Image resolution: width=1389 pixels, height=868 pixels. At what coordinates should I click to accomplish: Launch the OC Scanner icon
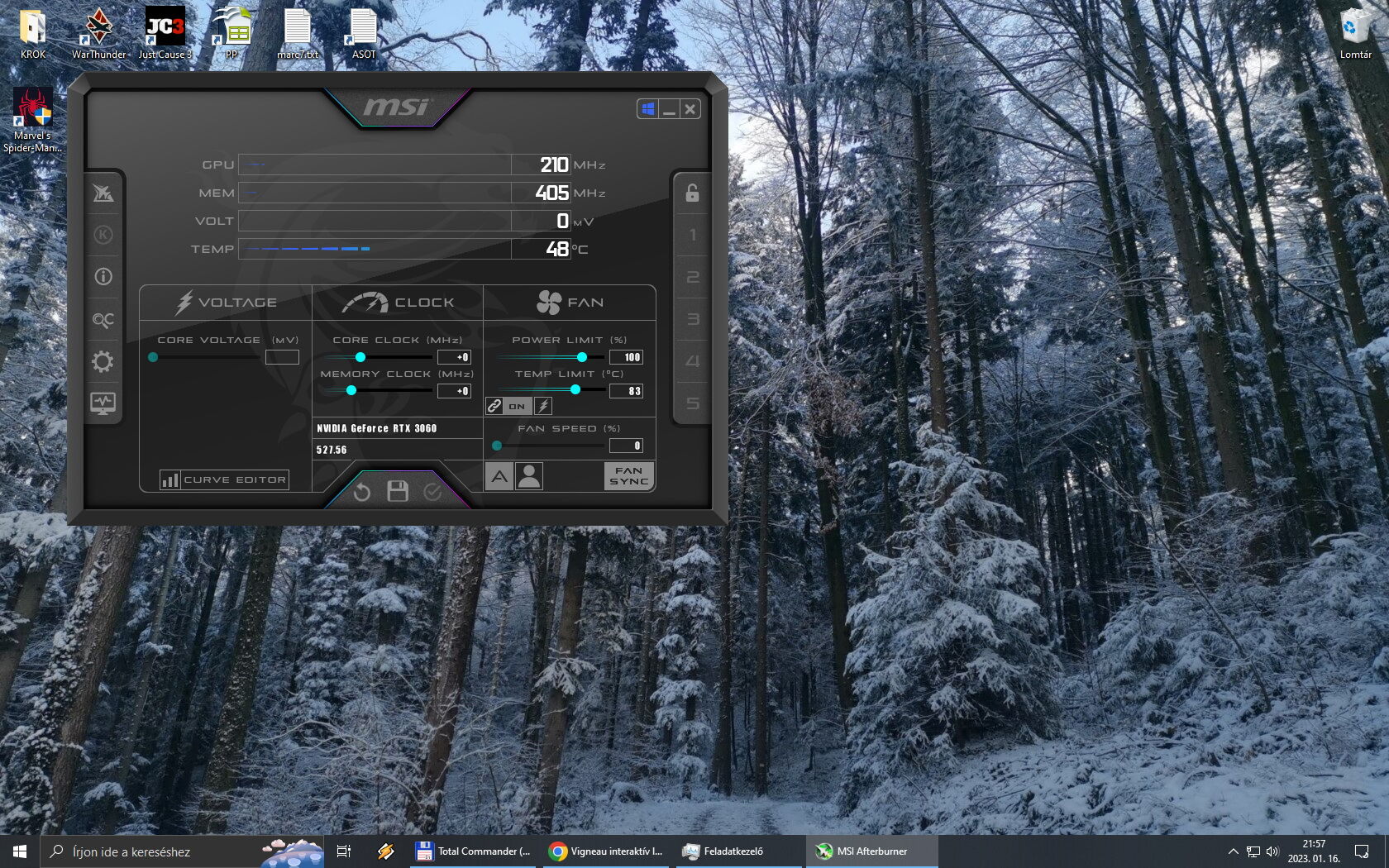(x=103, y=319)
